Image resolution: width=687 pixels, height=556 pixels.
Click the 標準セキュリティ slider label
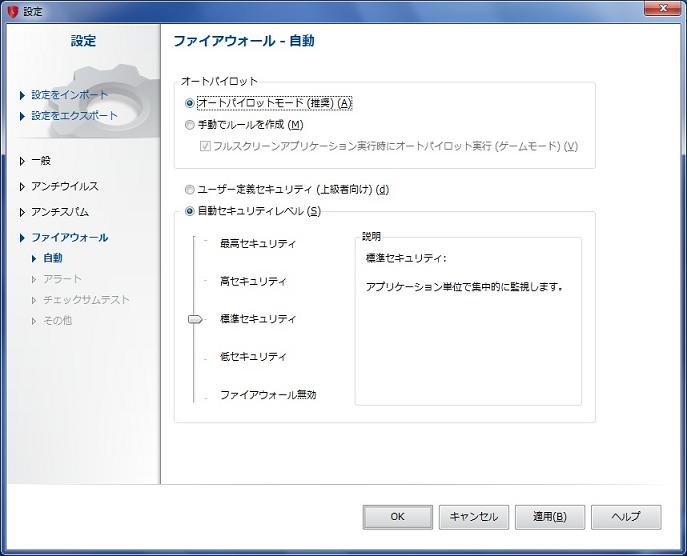[x=258, y=319]
